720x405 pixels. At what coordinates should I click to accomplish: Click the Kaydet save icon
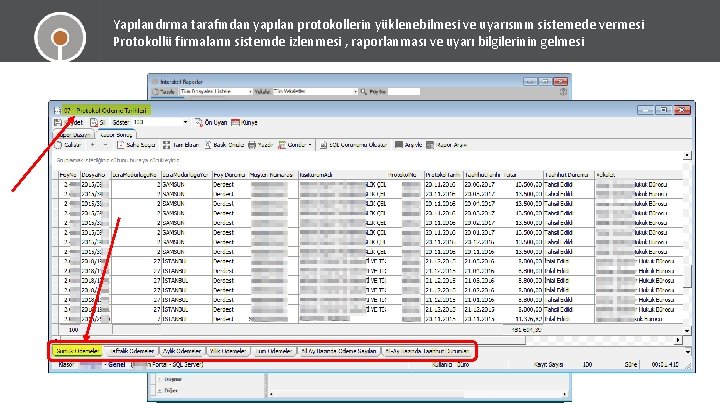click(x=58, y=123)
